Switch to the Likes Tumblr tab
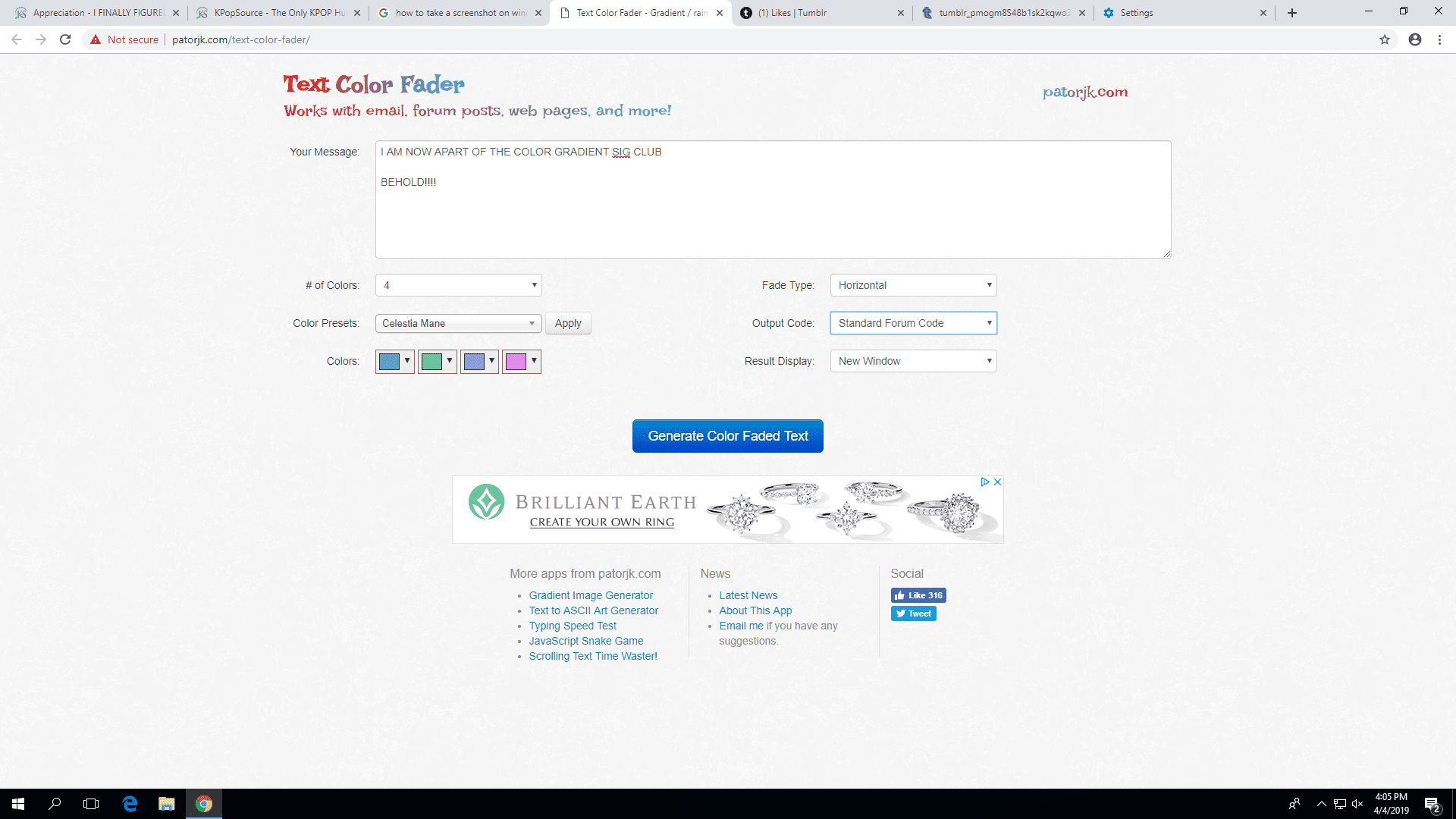1456x819 pixels. (x=822, y=13)
